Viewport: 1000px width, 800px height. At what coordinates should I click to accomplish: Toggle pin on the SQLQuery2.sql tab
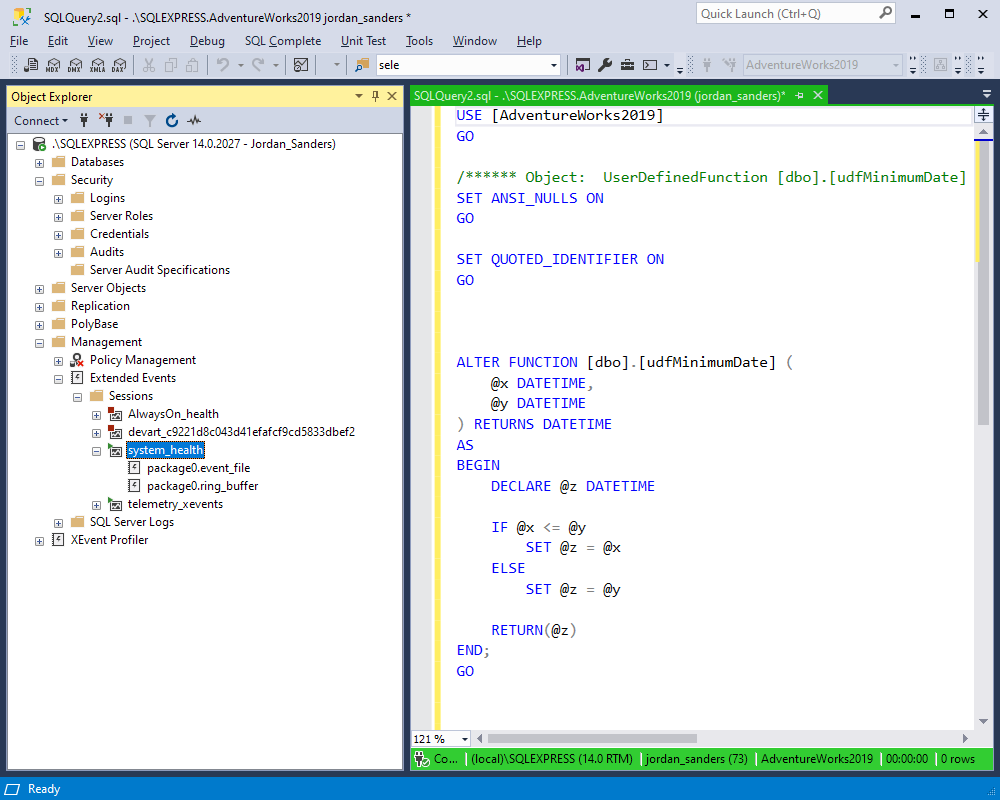(799, 96)
